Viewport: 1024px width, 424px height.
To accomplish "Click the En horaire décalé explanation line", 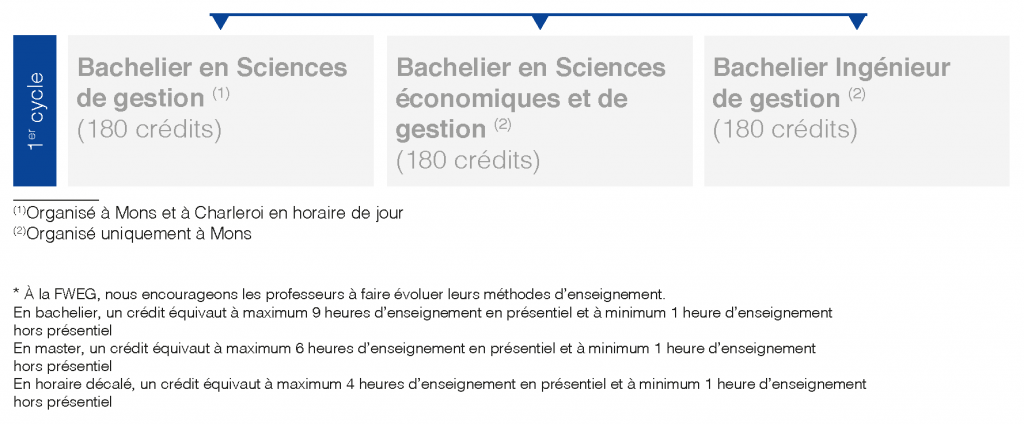I will [x=440, y=393].
